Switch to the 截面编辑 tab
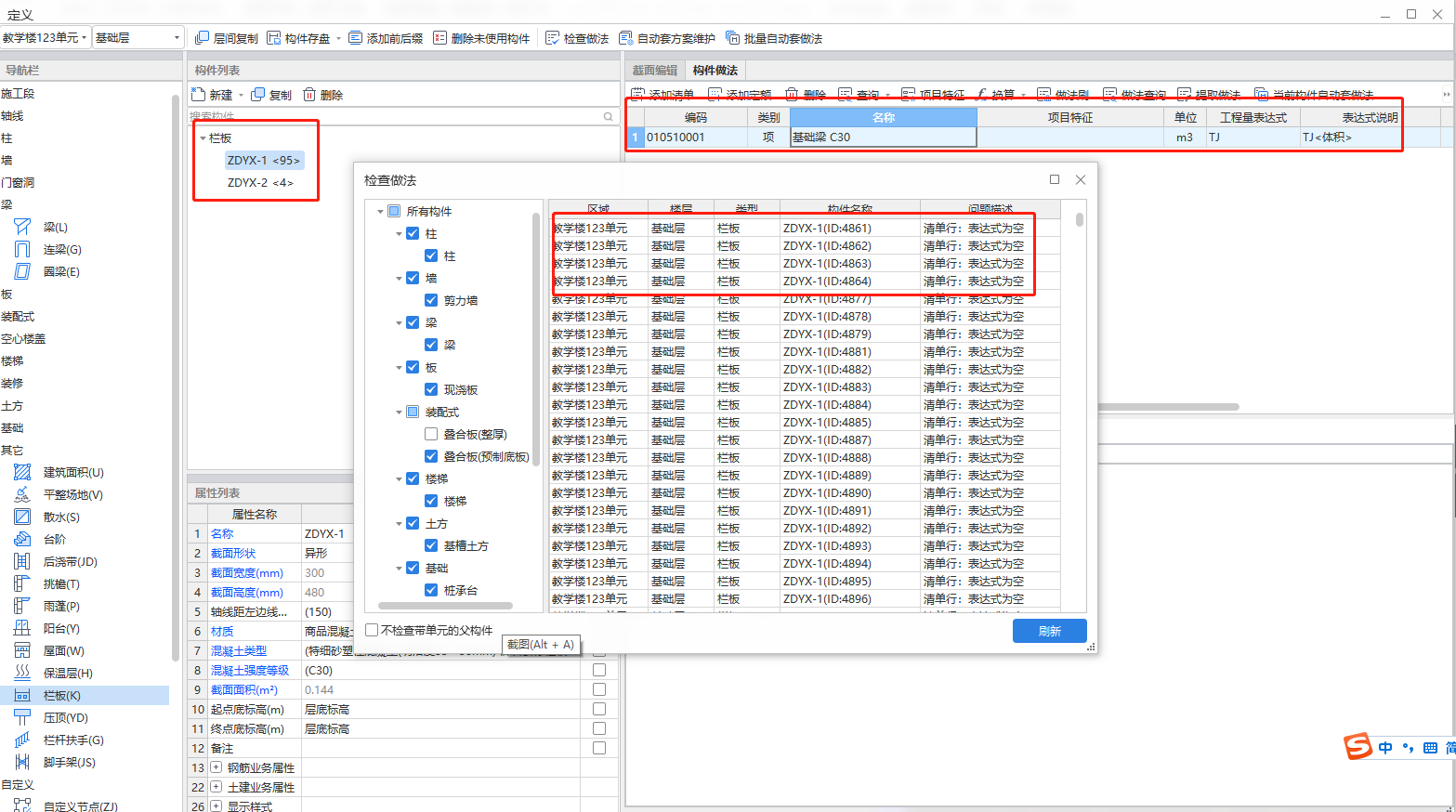 pos(655,70)
